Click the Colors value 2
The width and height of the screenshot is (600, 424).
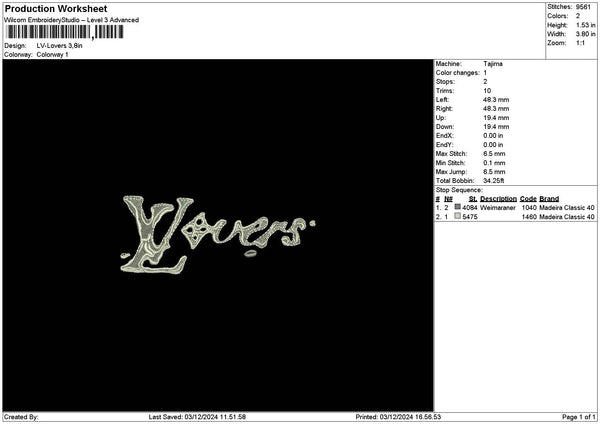(x=578, y=16)
